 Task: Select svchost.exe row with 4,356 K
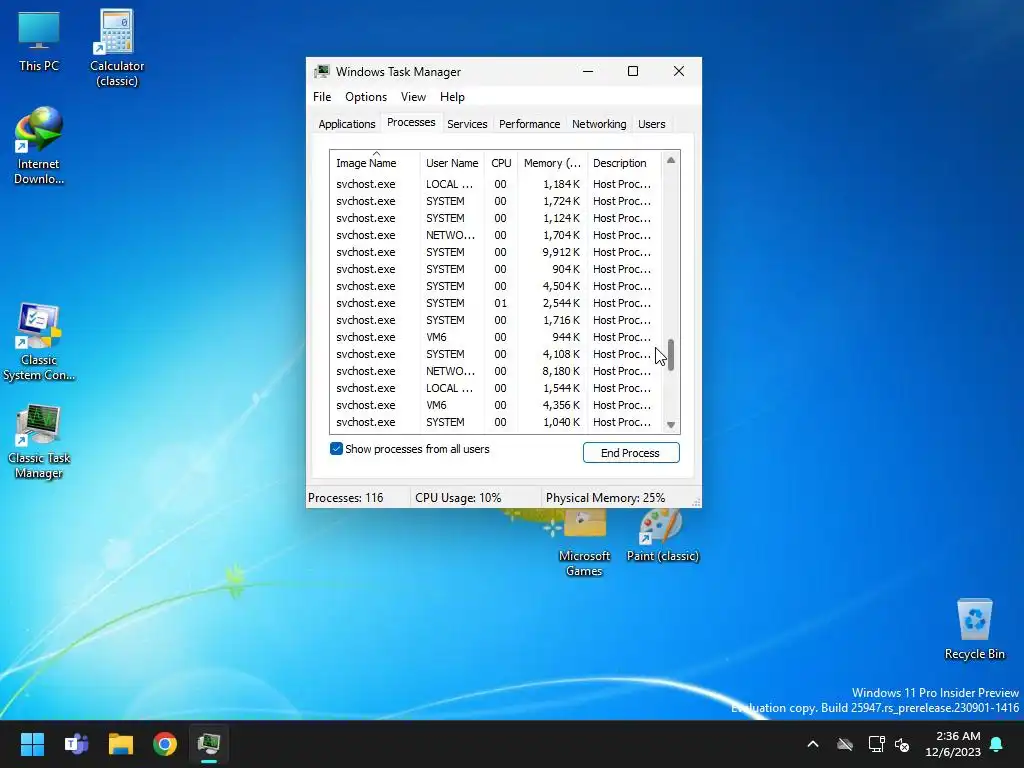pyautogui.click(x=494, y=405)
